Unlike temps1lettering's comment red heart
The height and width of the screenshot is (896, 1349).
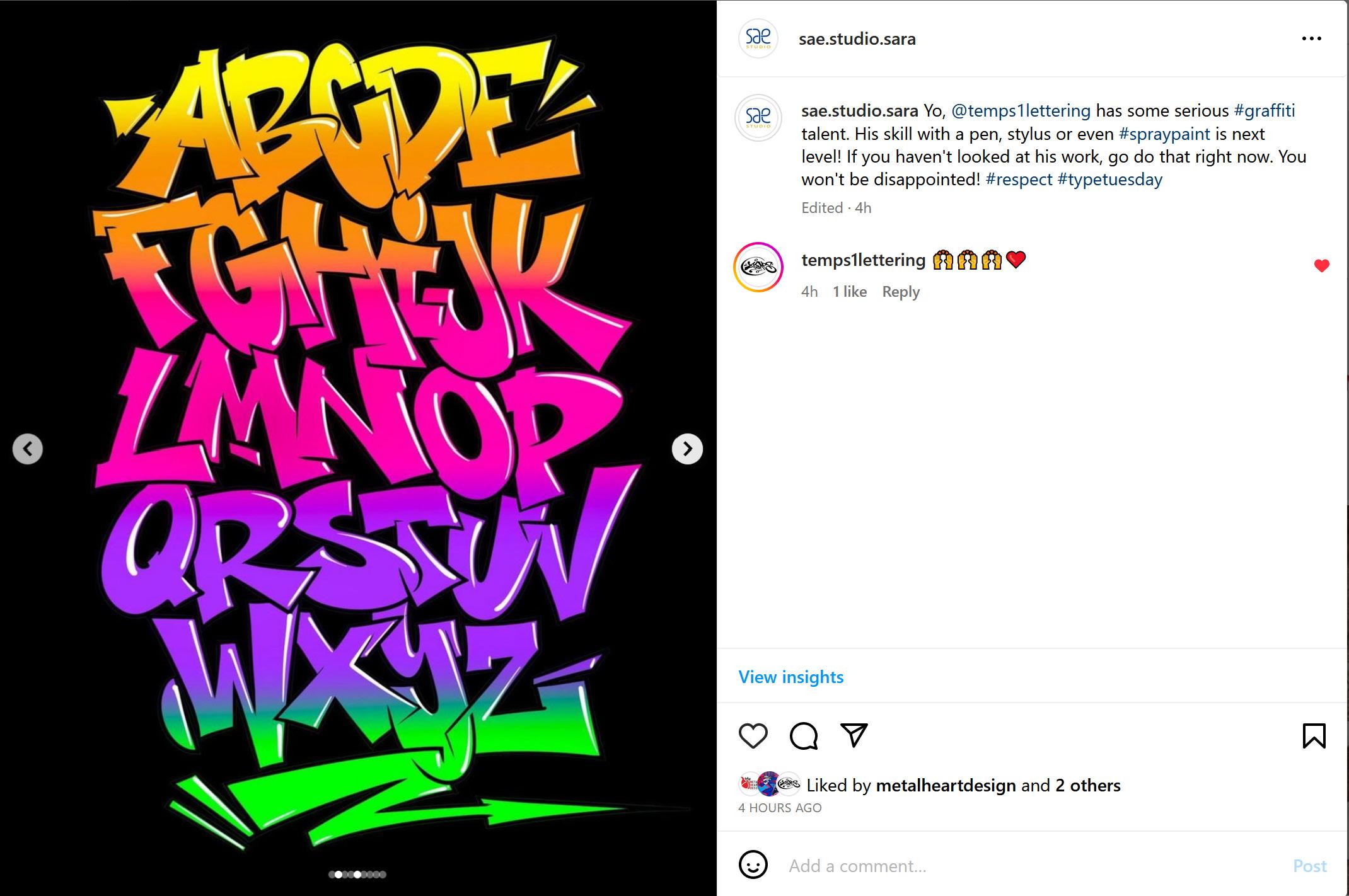1322,266
